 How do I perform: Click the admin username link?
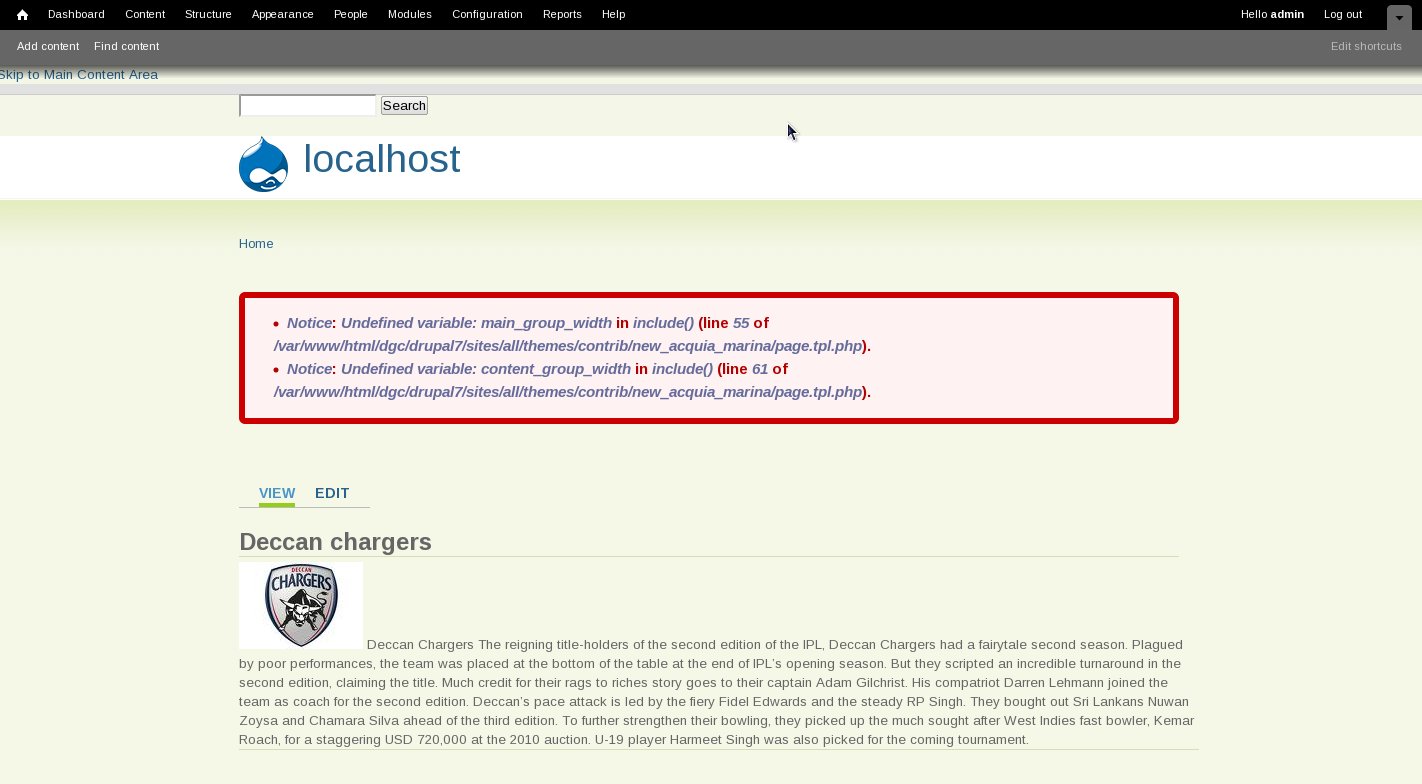1287,14
